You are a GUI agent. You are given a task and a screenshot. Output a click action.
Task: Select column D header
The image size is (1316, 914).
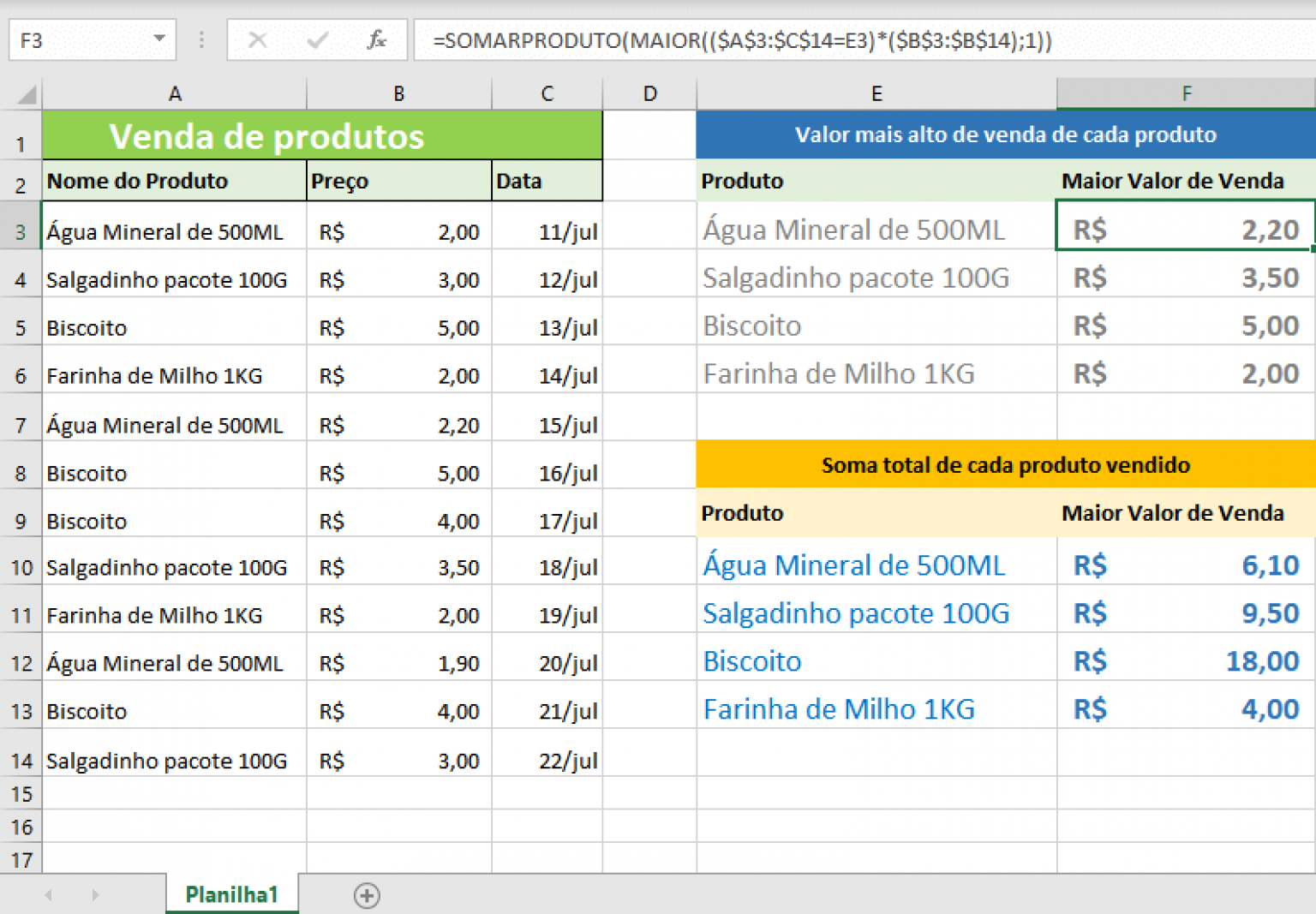(650, 93)
